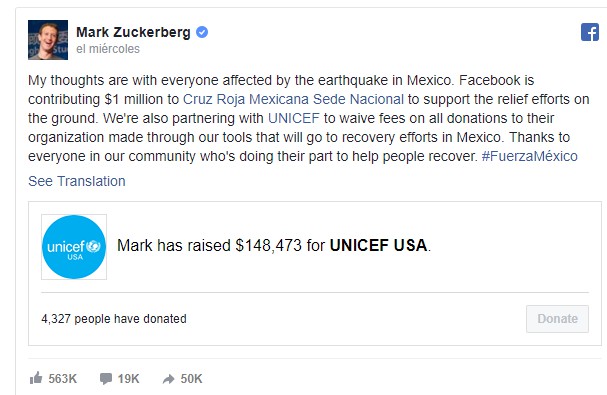Open the Mark Zuckerberg profile name link

pyautogui.click(x=133, y=32)
